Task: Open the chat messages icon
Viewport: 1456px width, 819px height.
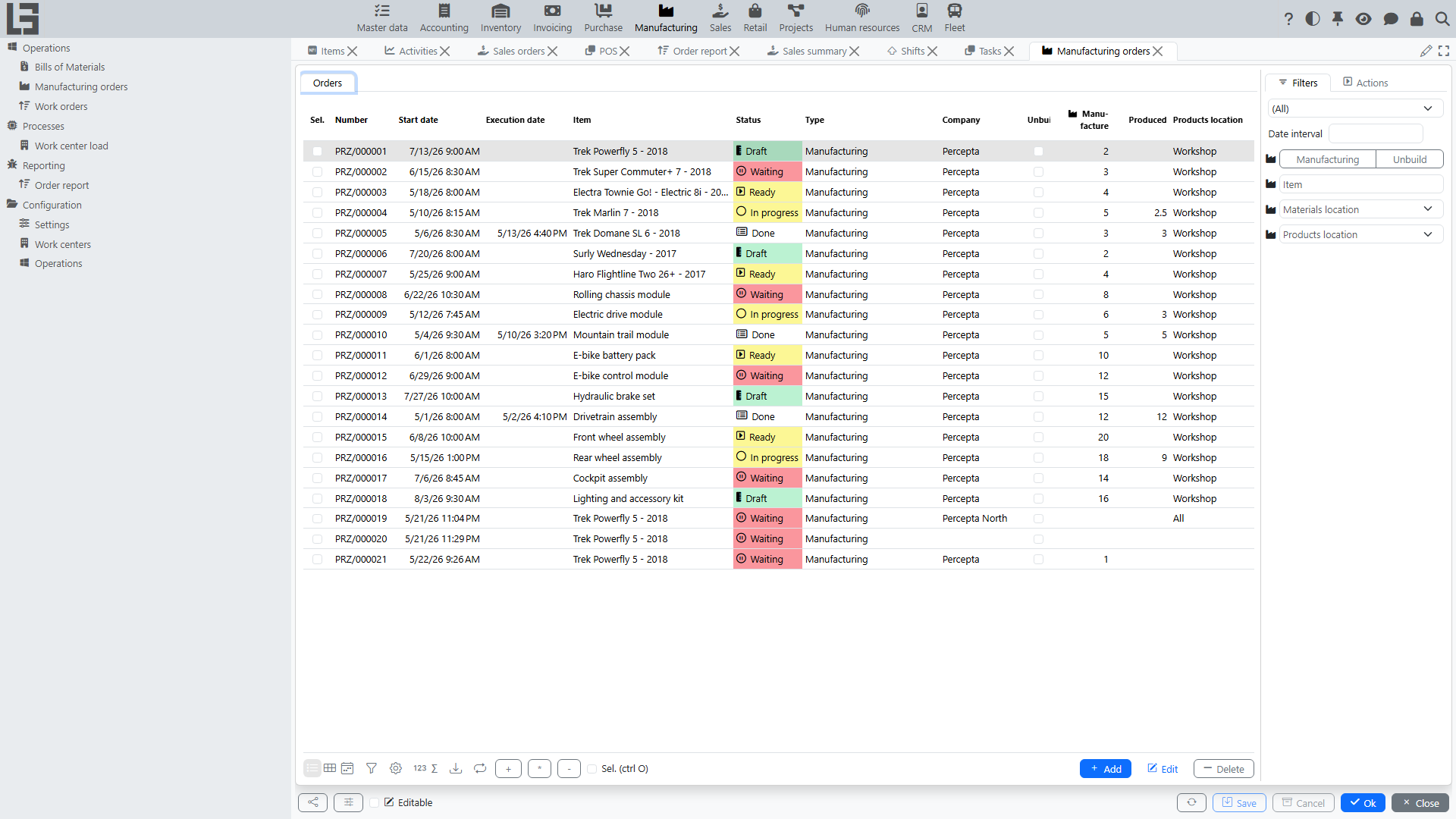Action: [x=1391, y=19]
